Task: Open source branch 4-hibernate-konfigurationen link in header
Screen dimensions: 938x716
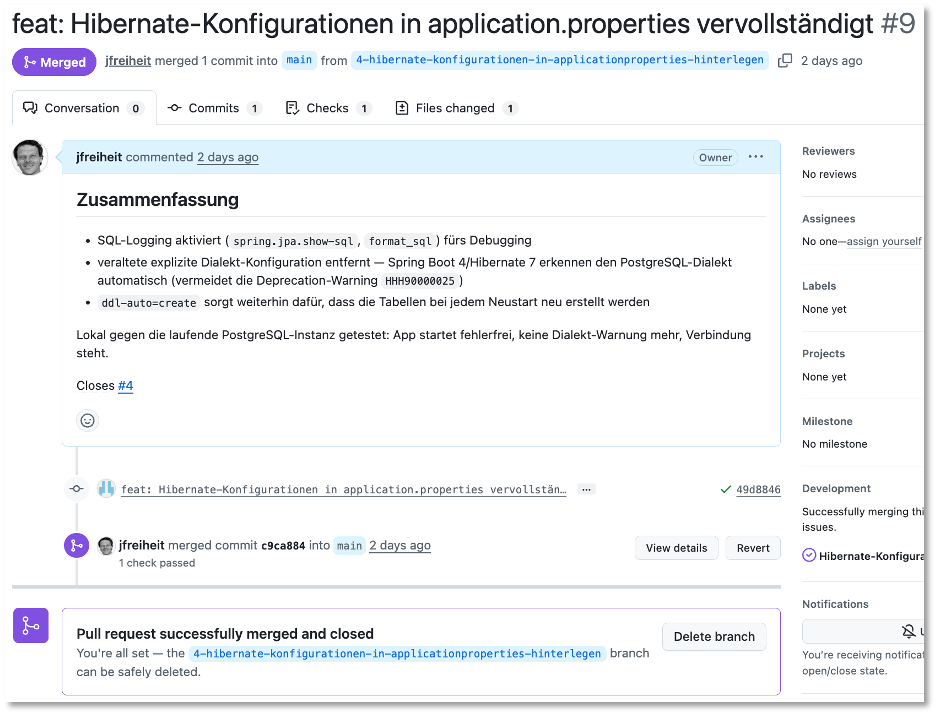Action: [x=559, y=60]
